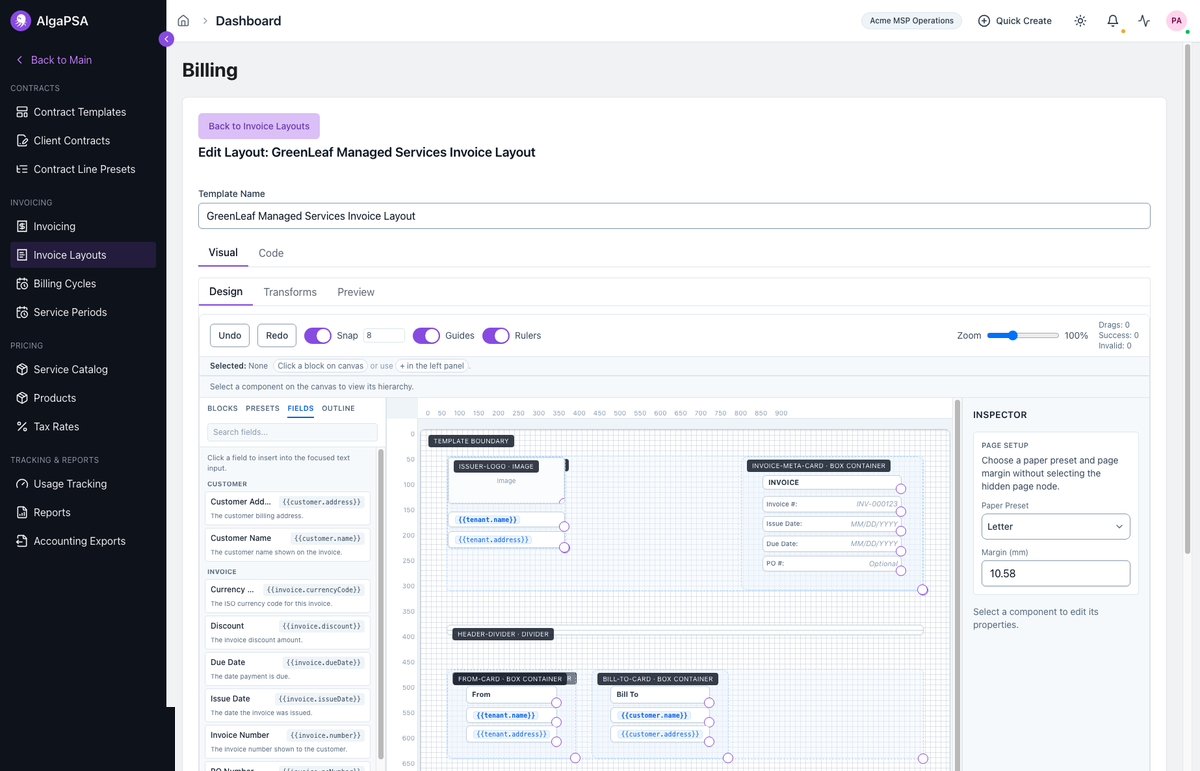Open the Paper Preset Letter dropdown
This screenshot has height=771, width=1200.
point(1056,526)
